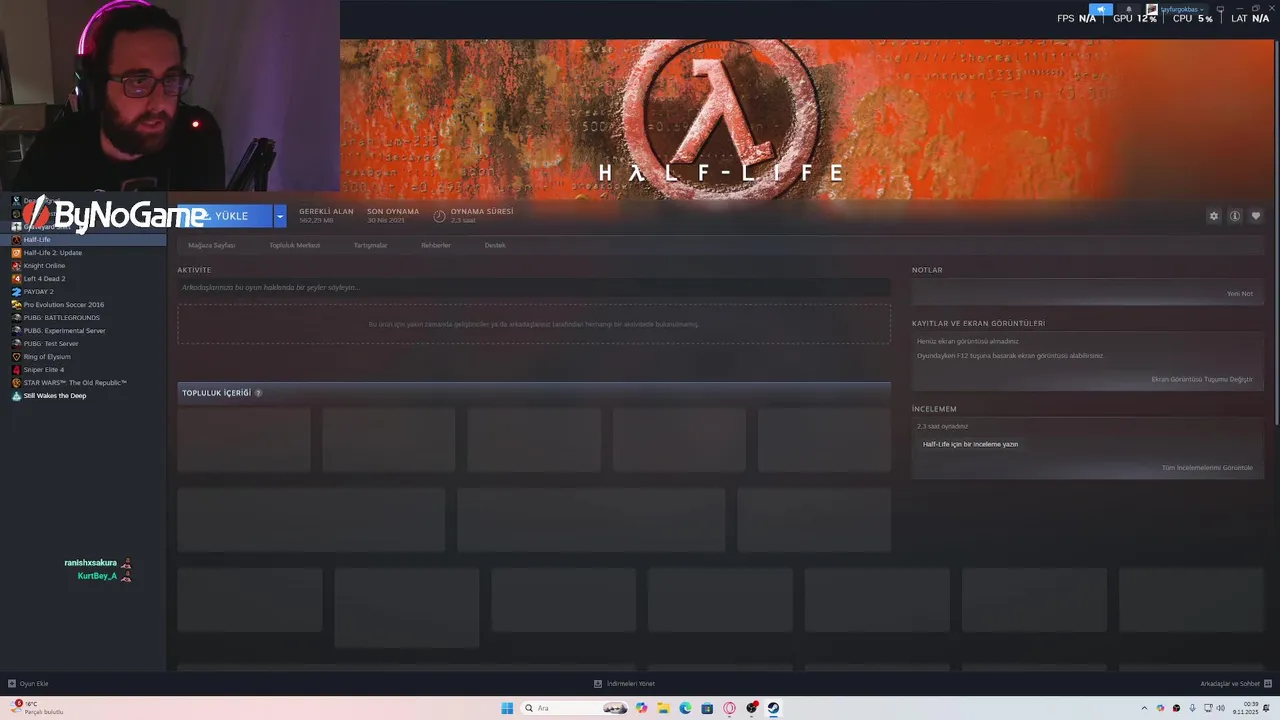Image resolution: width=1280 pixels, height=720 pixels.
Task: Click the weather widget on the taskbar
Action: (x=38, y=708)
